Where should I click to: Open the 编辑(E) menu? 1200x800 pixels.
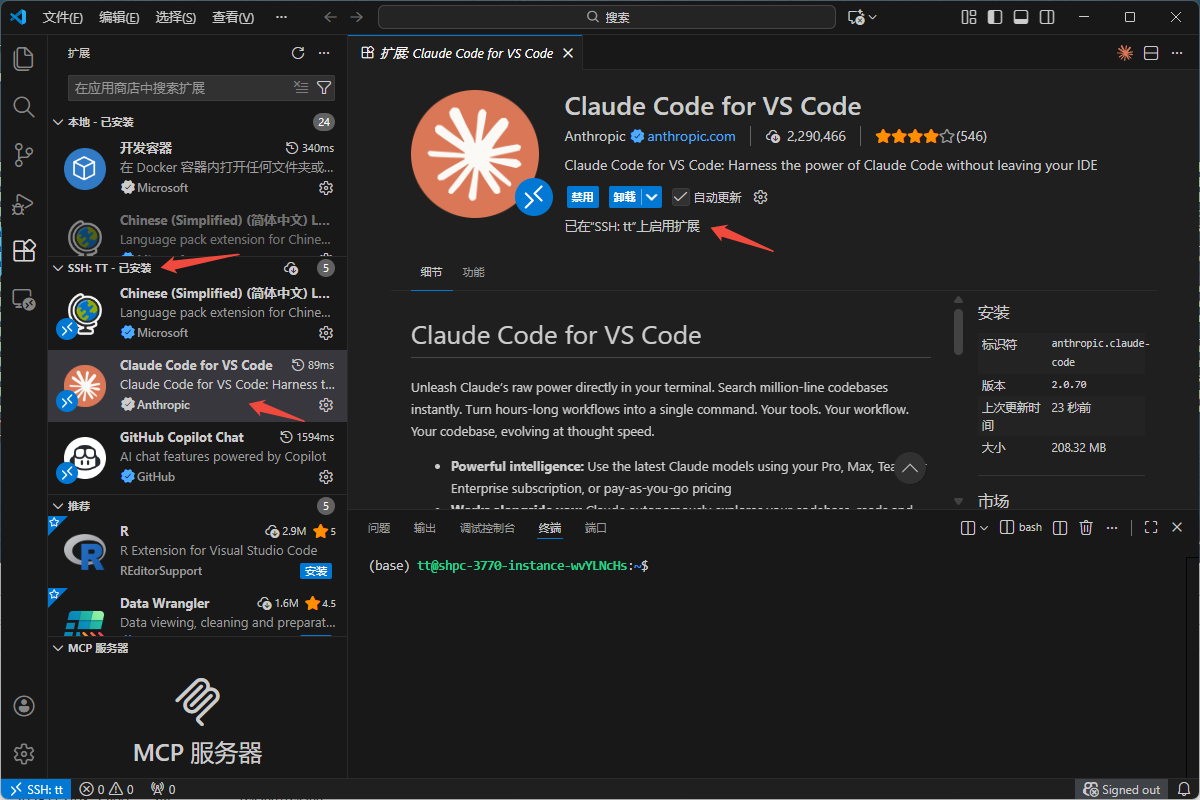click(120, 18)
